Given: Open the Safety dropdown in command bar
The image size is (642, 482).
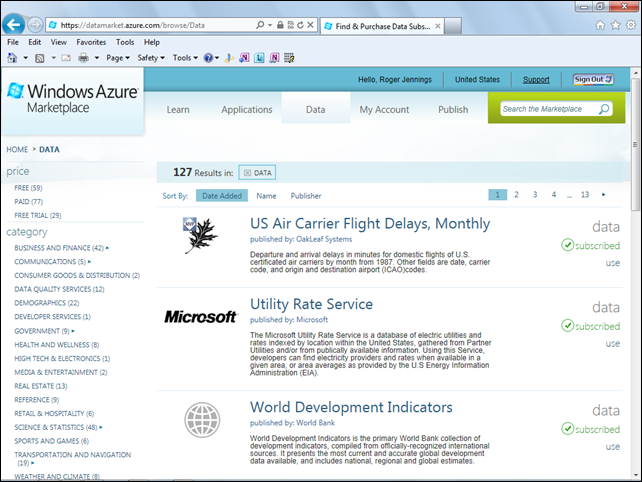Looking at the screenshot, I should coord(151,58).
